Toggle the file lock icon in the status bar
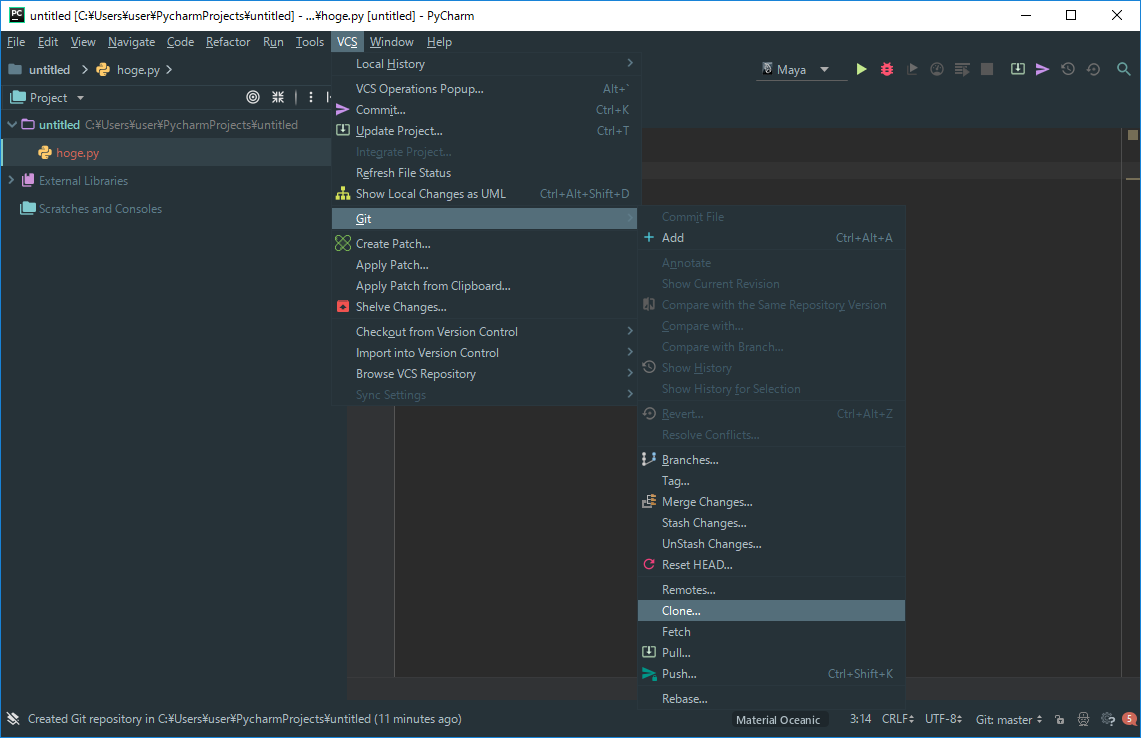 point(1058,719)
